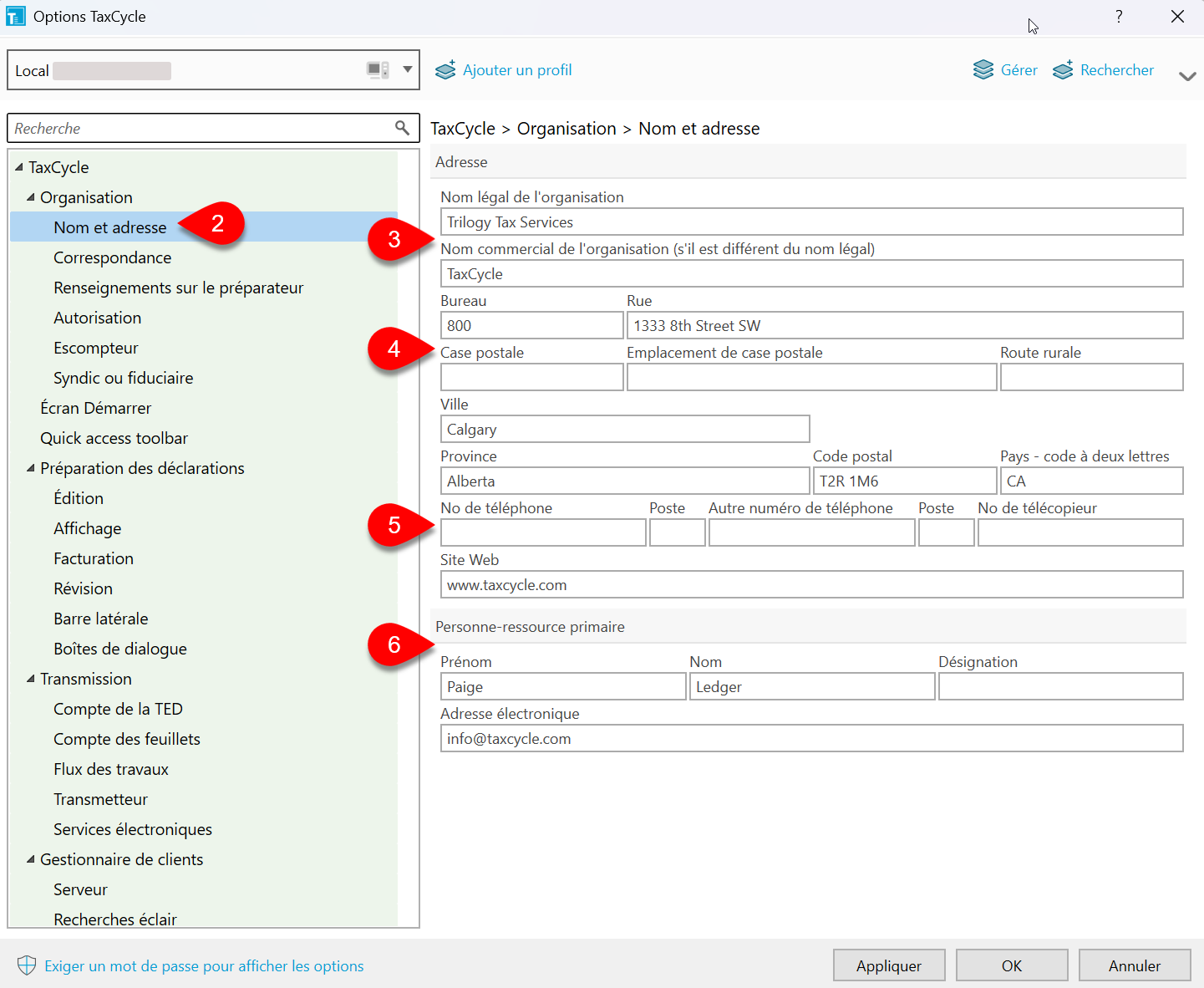Collapse the Organisation tree node
Viewport: 1204px width, 988px height.
(31, 197)
